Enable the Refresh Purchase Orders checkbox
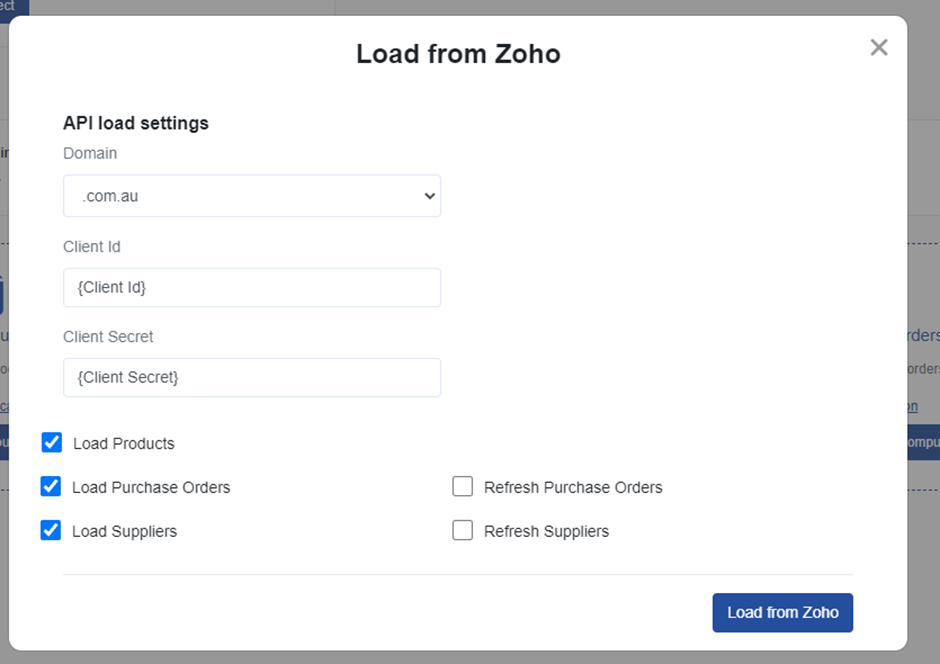Screen dimensions: 940x664 pyautogui.click(x=462, y=487)
